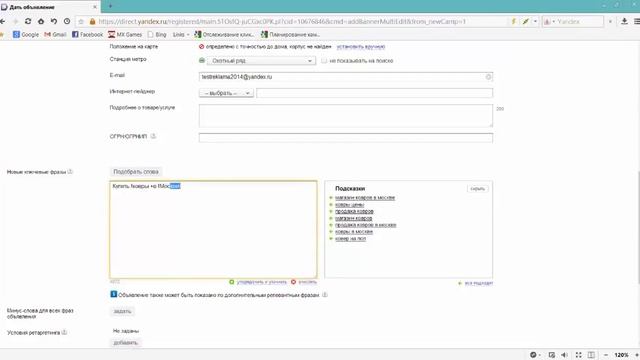Click the Yandex search box in the toolbar
This screenshot has width=640, height=360.
580,21
